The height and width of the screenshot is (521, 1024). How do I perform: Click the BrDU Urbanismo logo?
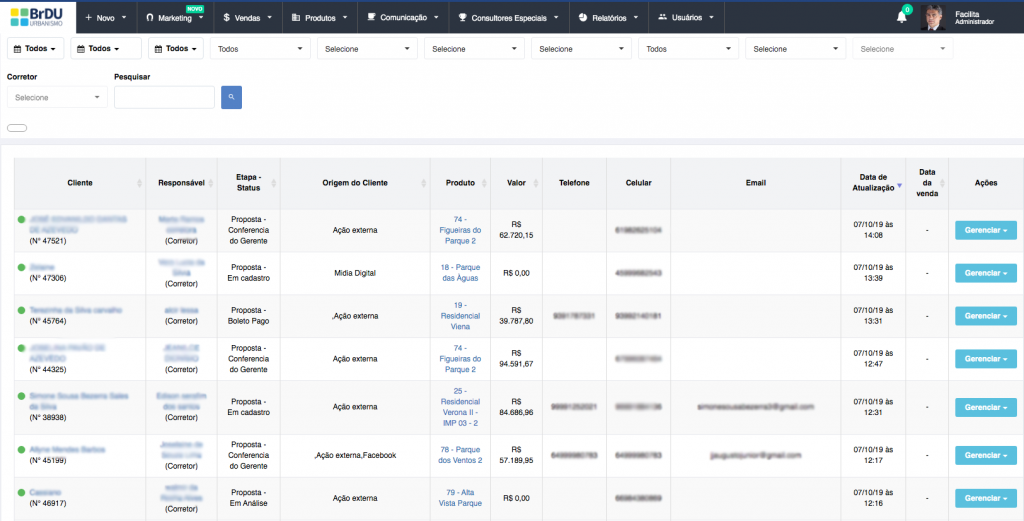37,17
